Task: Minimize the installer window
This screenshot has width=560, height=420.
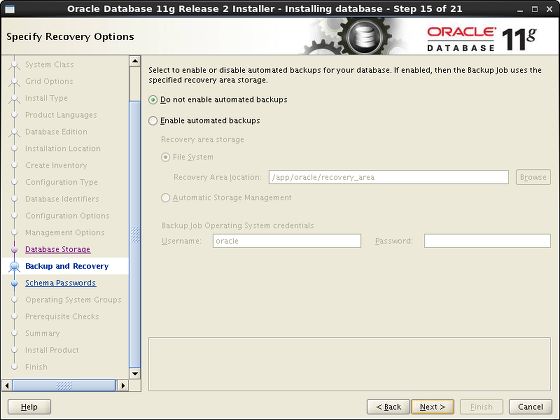Action: tap(520, 10)
